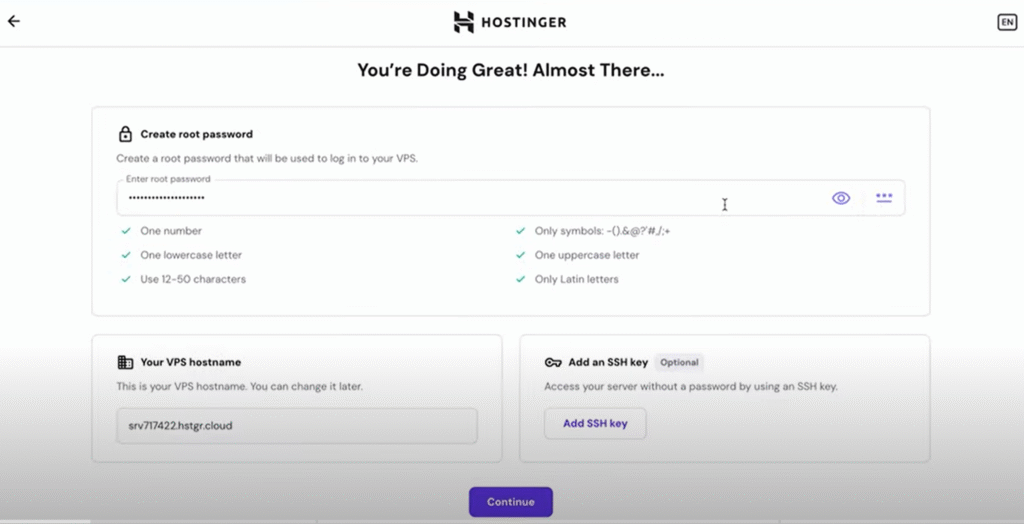This screenshot has height=524, width=1024.
Task: Click the Only Latin letters checkmark
Action: click(520, 279)
